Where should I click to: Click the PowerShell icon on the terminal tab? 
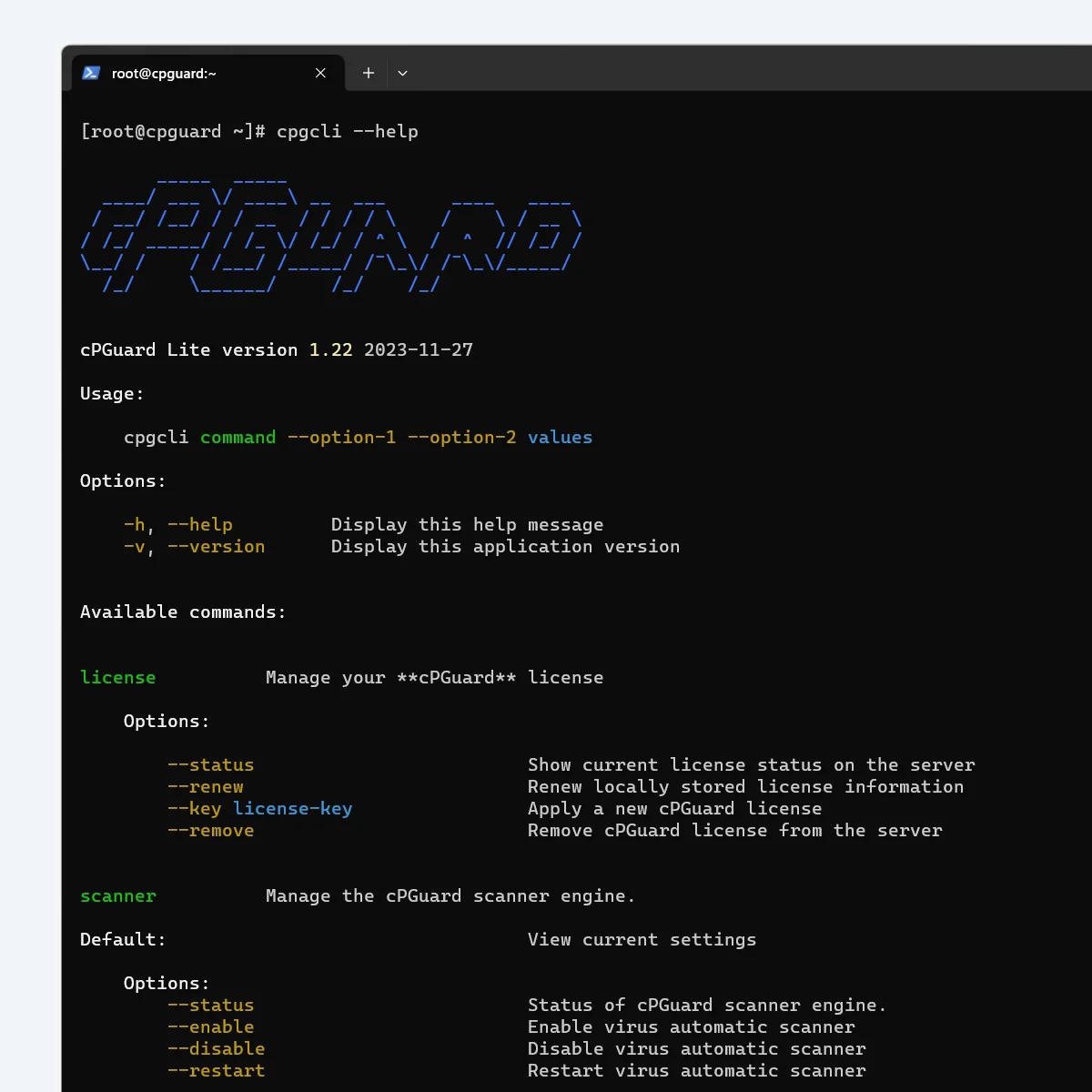pyautogui.click(x=91, y=73)
